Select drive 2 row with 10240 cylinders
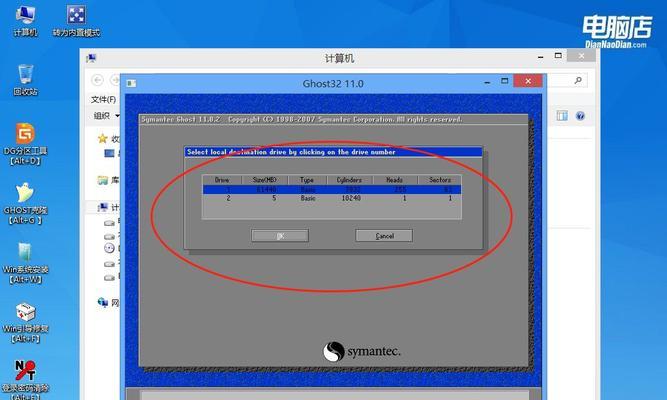The width and height of the screenshot is (667, 400). coord(332,198)
